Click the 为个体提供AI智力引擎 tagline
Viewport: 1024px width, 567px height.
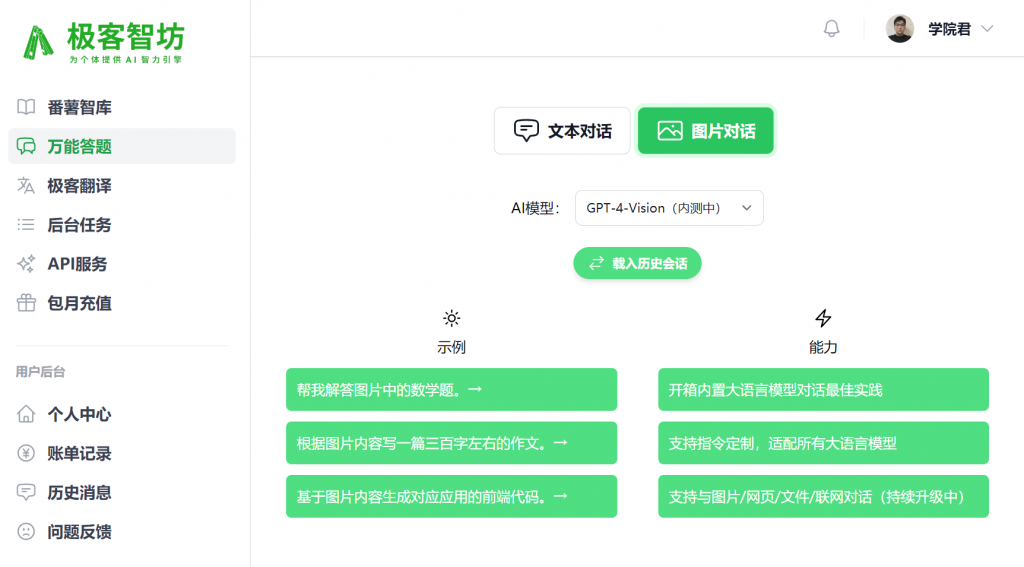(125, 59)
